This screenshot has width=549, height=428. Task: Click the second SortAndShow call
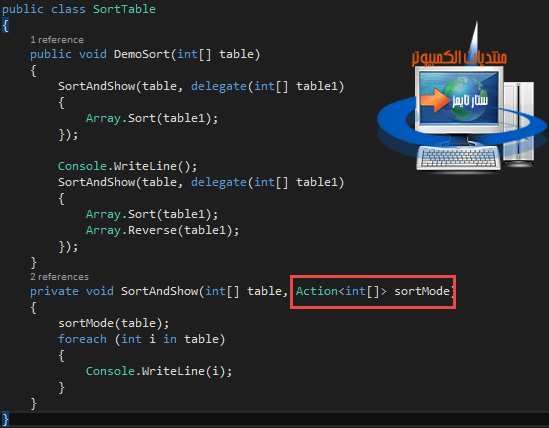(x=201, y=182)
